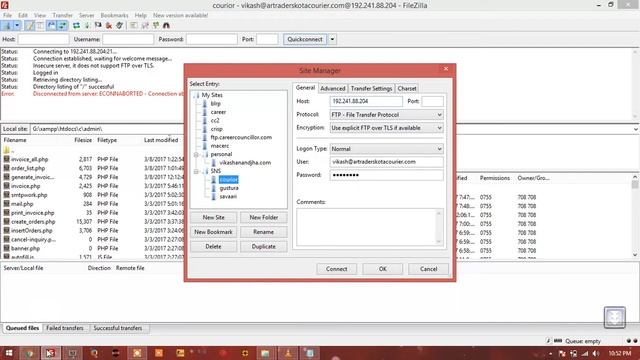Viewport: 640px width, 360px height.
Task: Focus the quickconnect Username field
Action: click(128, 39)
